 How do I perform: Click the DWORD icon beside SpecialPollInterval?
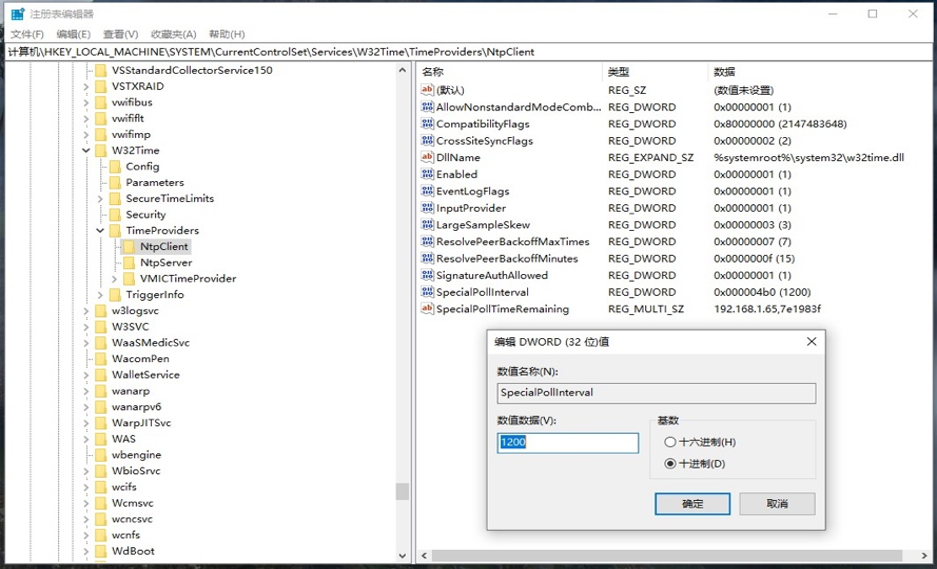[427, 292]
